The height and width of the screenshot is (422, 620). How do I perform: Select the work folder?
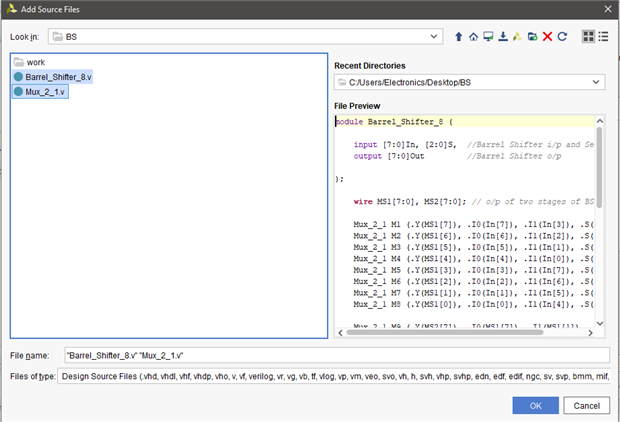point(35,62)
